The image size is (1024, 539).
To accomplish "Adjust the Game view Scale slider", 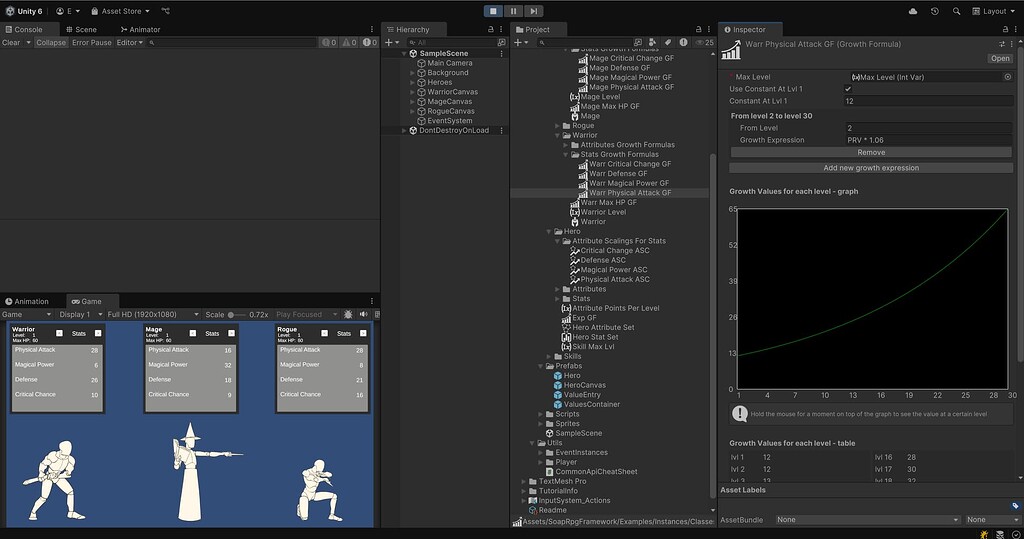I will 235,314.
